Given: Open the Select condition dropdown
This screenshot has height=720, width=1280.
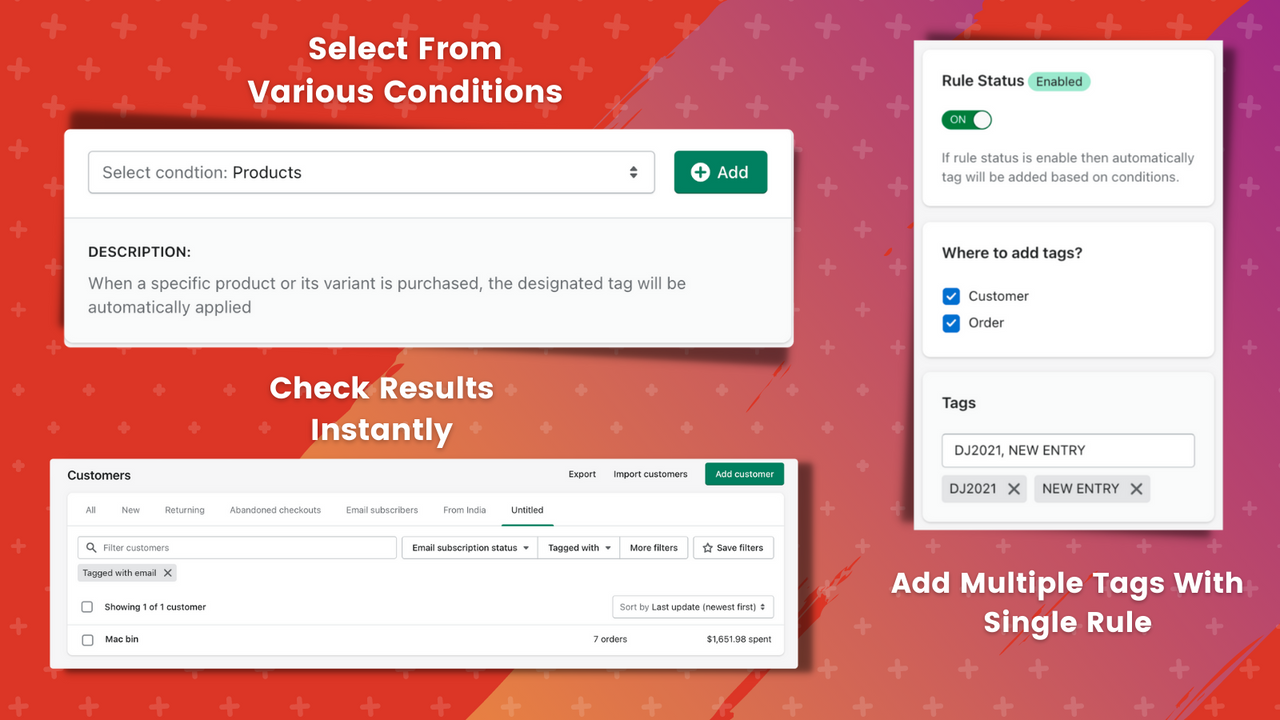Looking at the screenshot, I should pos(371,172).
